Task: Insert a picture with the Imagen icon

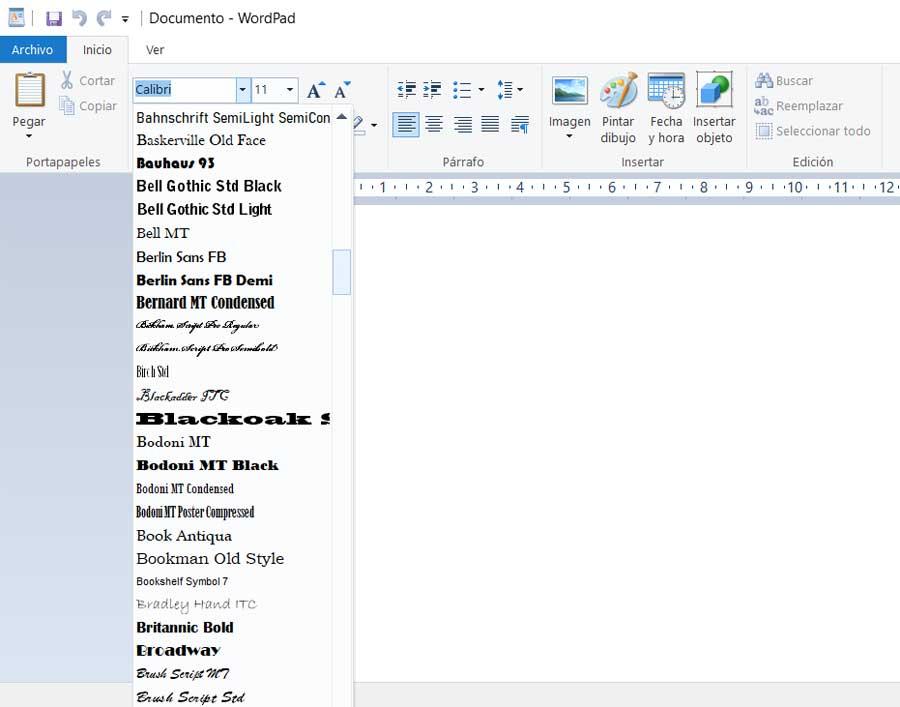Action: click(569, 91)
